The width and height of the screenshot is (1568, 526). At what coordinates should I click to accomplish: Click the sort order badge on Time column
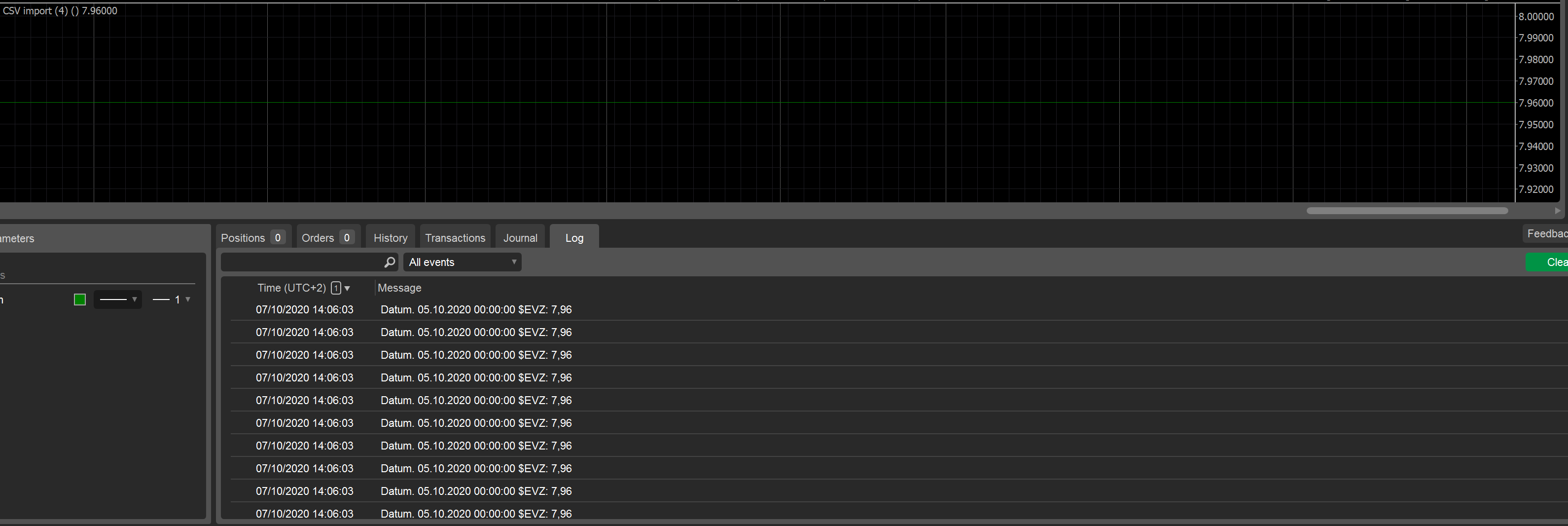pos(336,288)
